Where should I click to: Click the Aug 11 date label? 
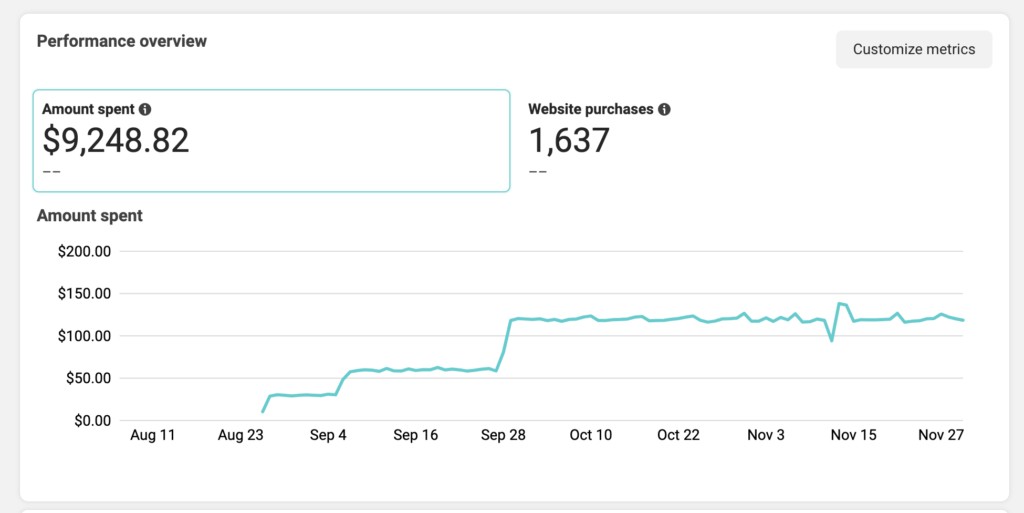pyautogui.click(x=153, y=435)
